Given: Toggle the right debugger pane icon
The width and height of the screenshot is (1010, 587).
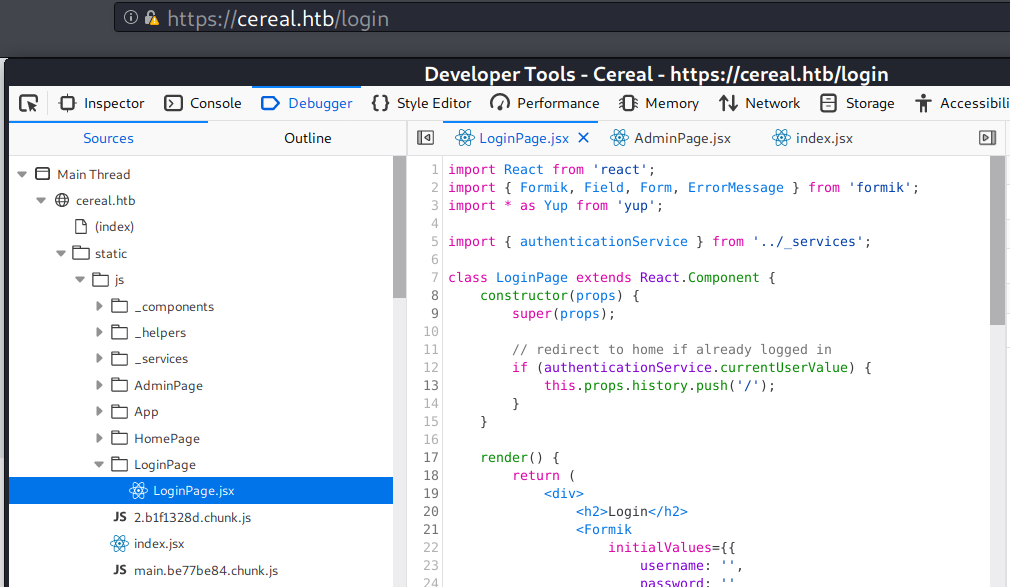Looking at the screenshot, I should [x=987, y=138].
